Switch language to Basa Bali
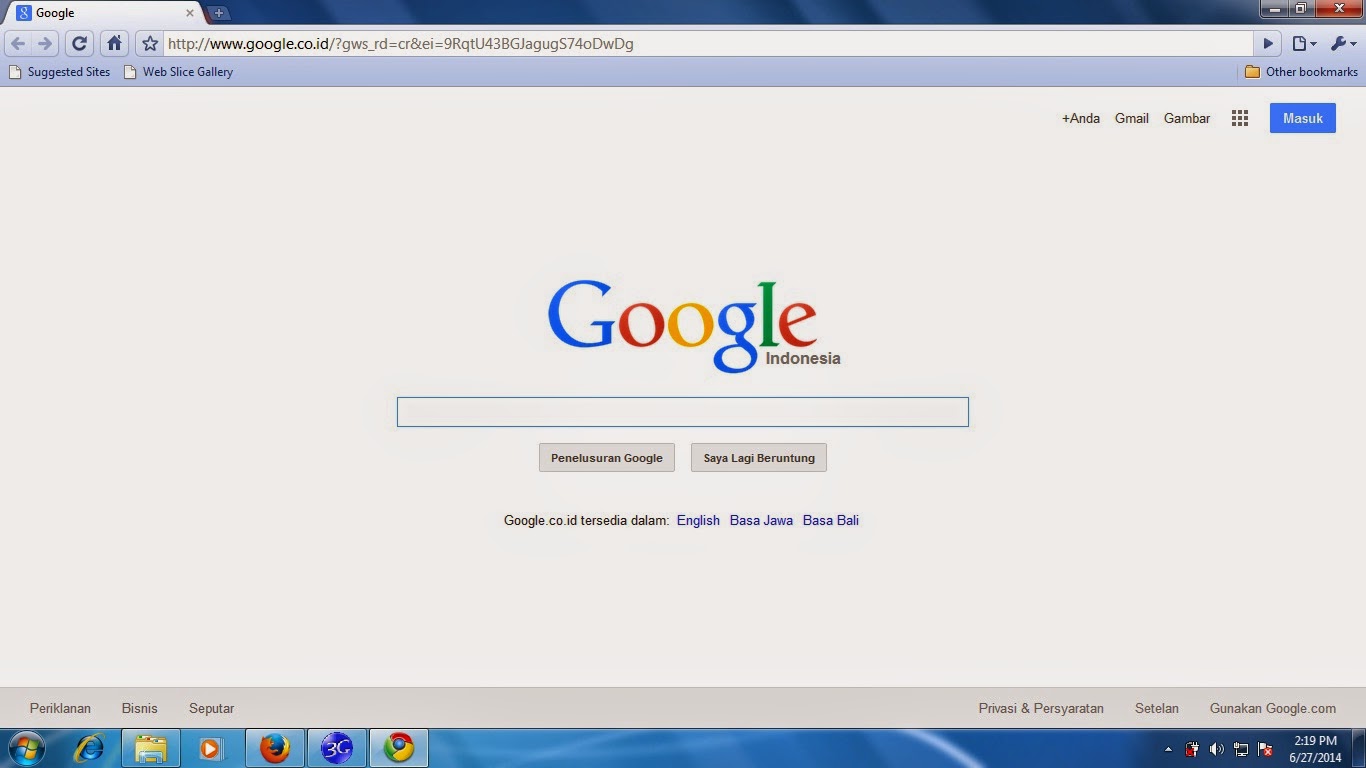The height and width of the screenshot is (768, 1366). [x=831, y=520]
